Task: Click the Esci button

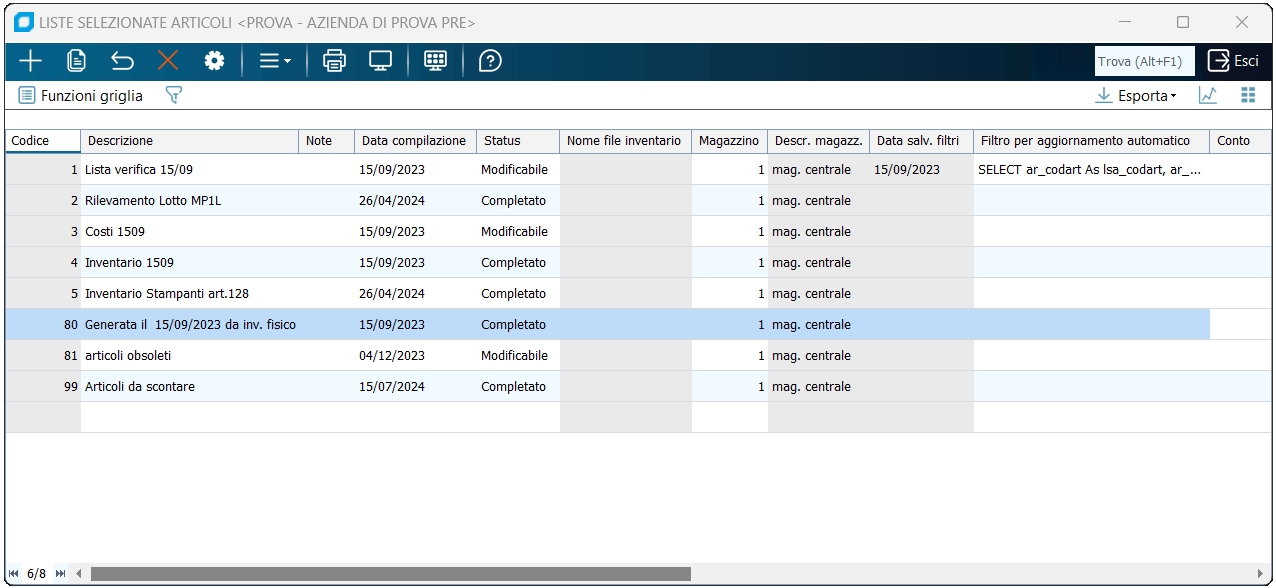Action: tap(1233, 61)
